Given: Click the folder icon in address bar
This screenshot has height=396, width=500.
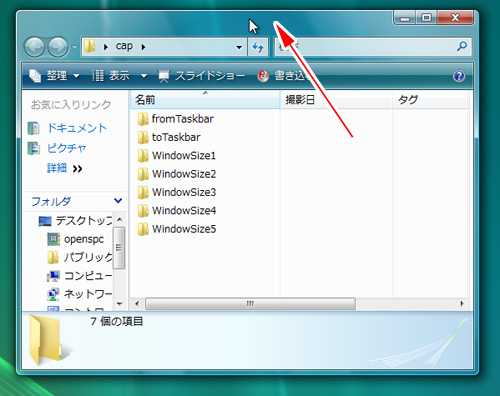Looking at the screenshot, I should [x=90, y=46].
